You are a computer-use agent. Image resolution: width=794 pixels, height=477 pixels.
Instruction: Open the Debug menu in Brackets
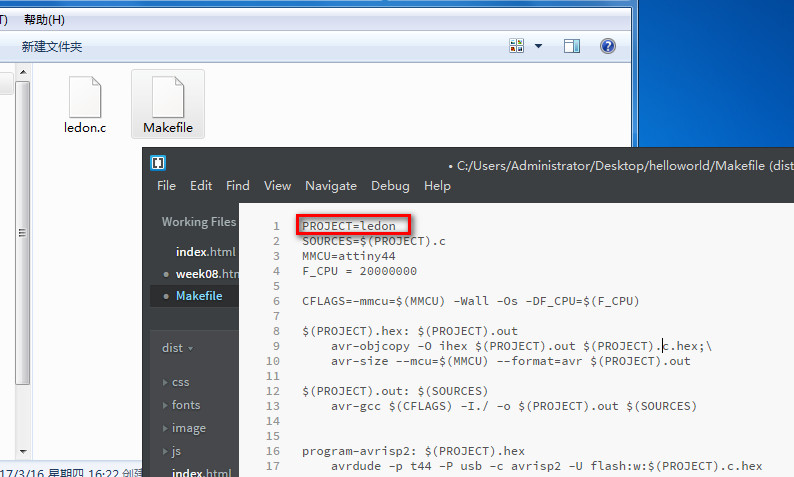point(390,186)
